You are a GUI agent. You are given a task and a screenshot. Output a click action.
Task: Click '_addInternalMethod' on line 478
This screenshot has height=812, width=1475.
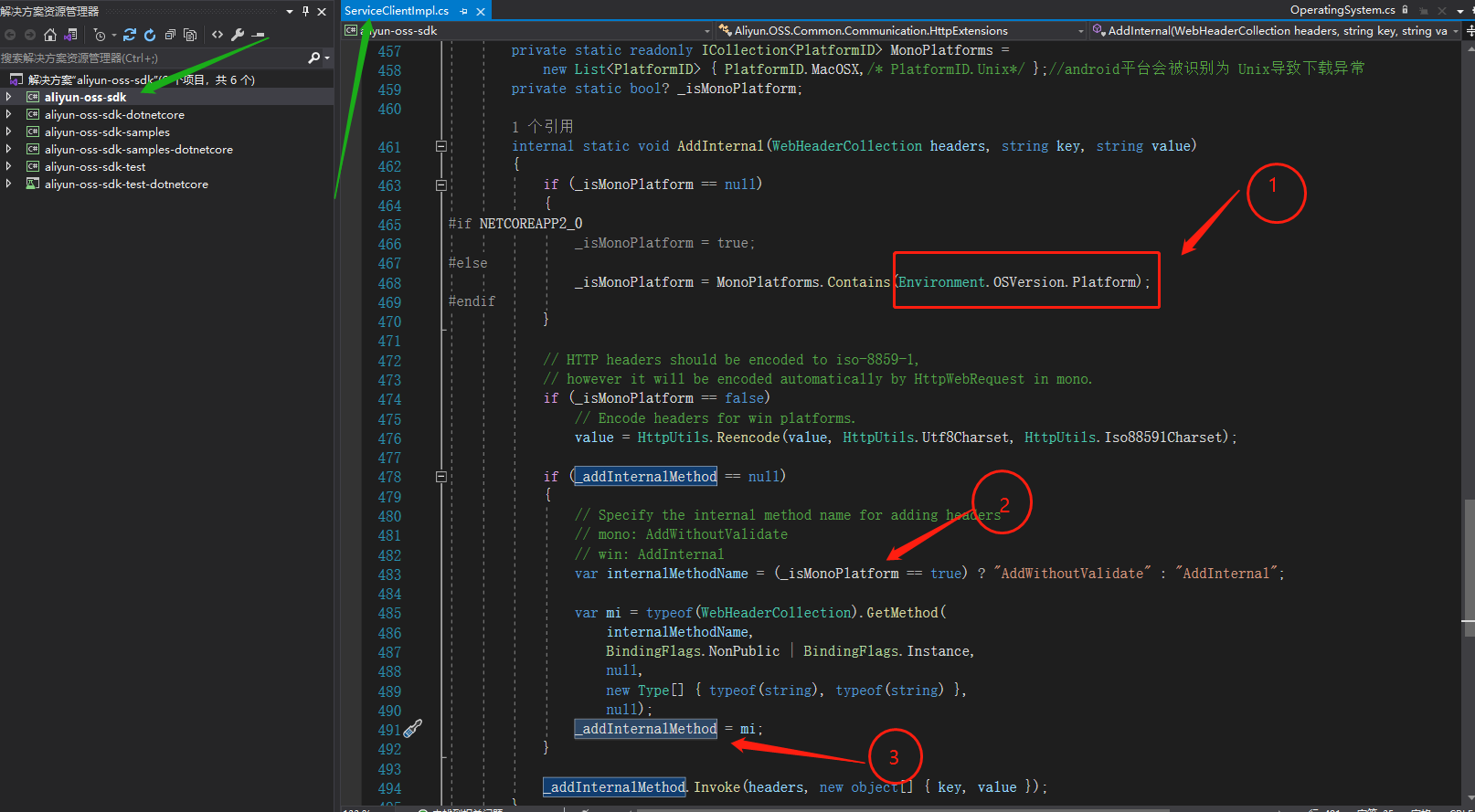646,477
